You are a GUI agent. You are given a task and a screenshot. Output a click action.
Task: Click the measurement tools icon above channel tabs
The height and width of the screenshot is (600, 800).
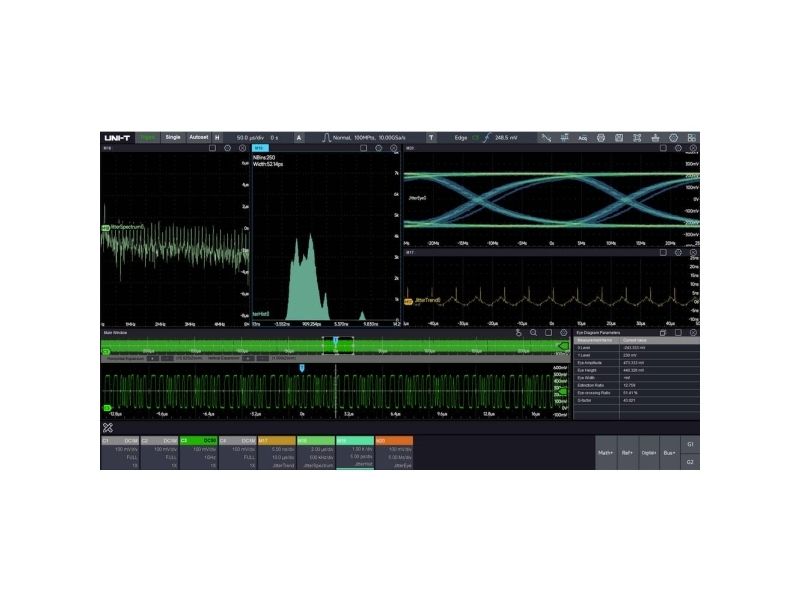point(108,428)
